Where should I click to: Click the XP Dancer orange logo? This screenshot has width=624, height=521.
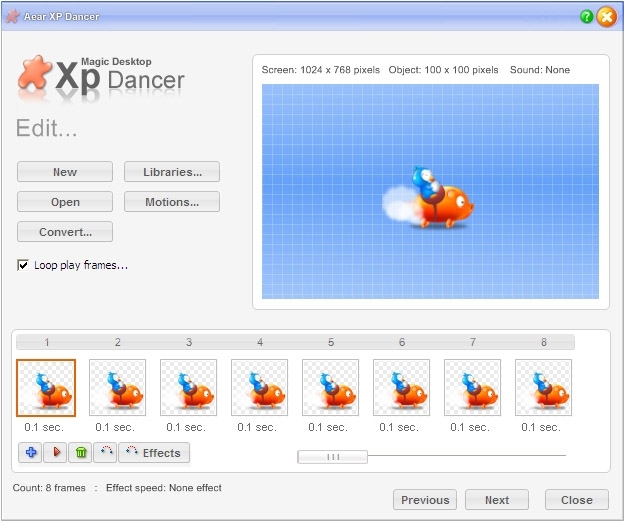35,72
